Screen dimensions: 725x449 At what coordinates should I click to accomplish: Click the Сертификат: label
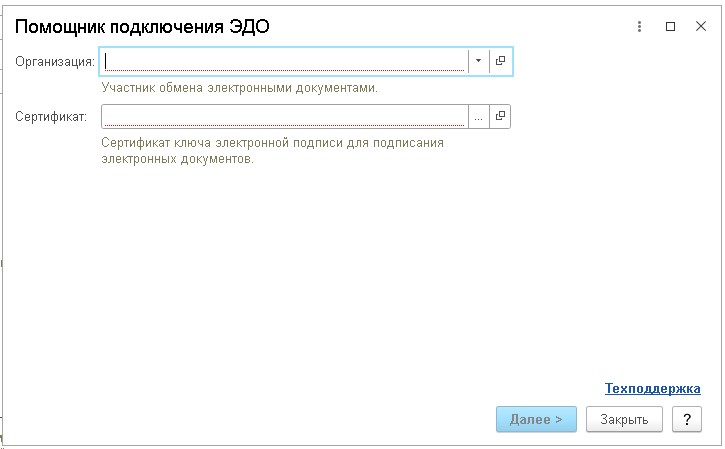coord(51,117)
